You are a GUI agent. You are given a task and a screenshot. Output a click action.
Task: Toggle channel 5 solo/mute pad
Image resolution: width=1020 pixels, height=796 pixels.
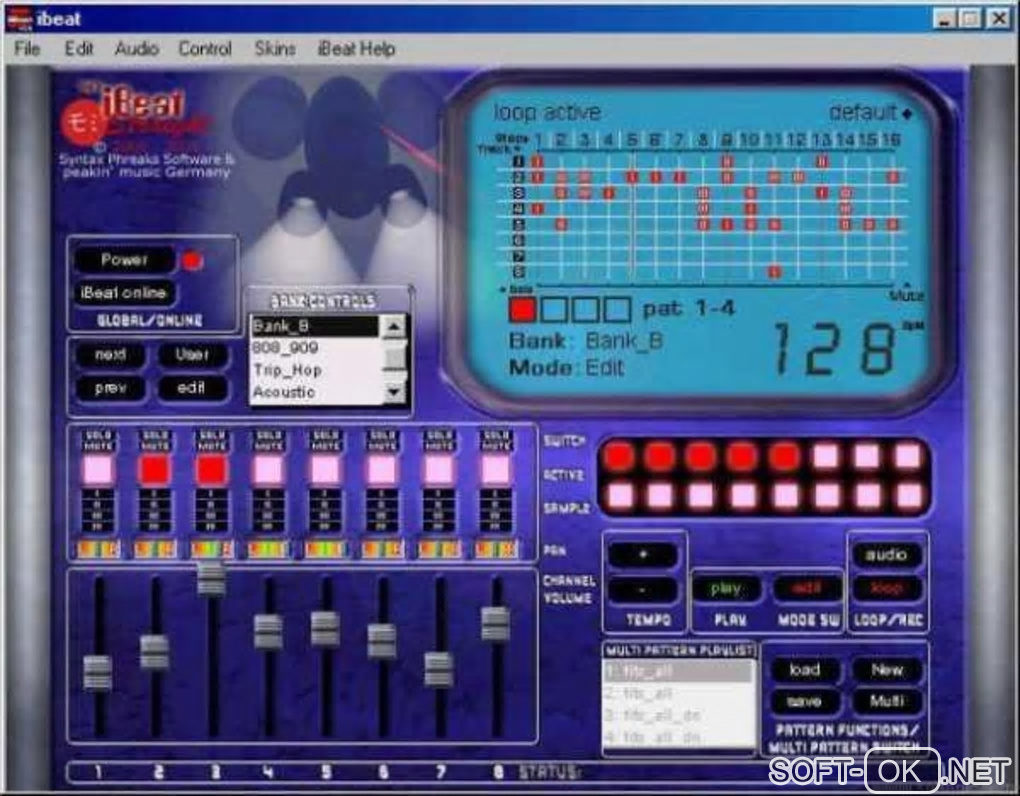coord(325,469)
